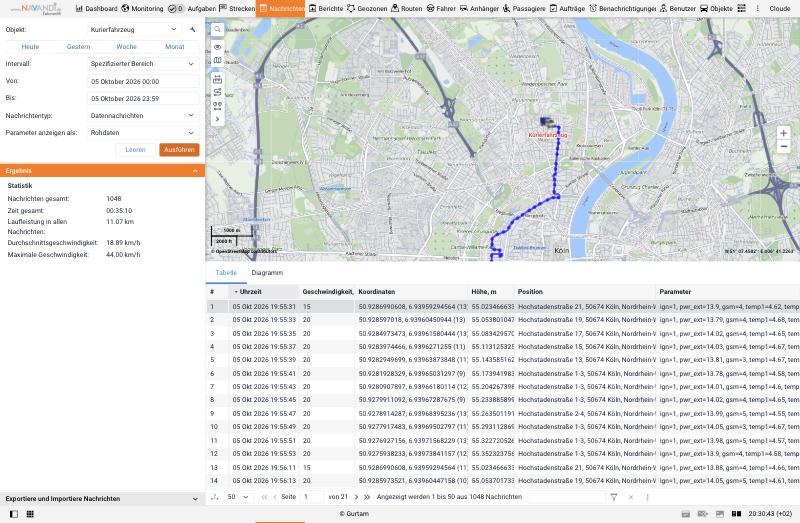Click the page number input field

312,496
